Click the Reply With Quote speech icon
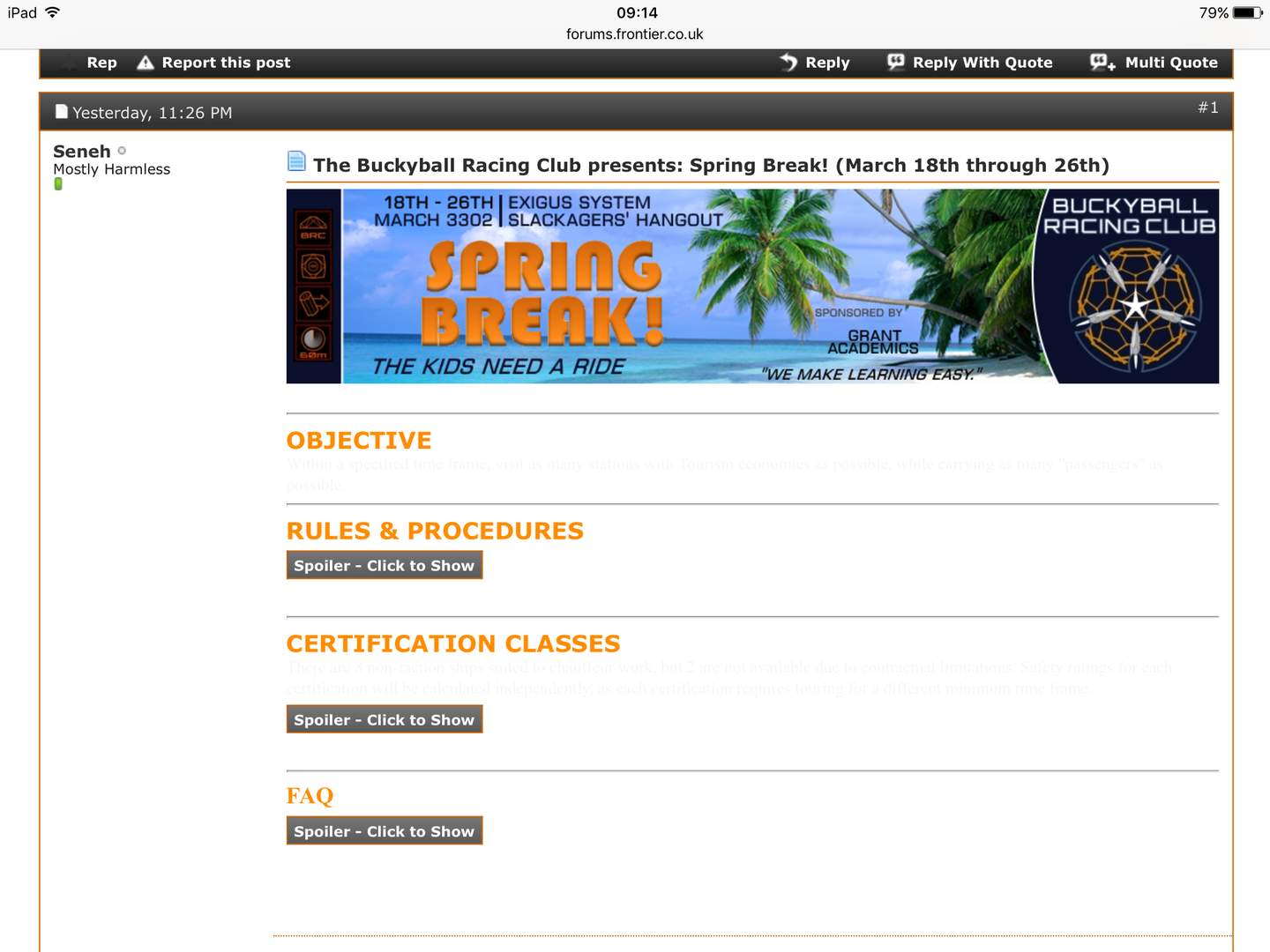Screen dimensions: 1270x952 (896, 62)
